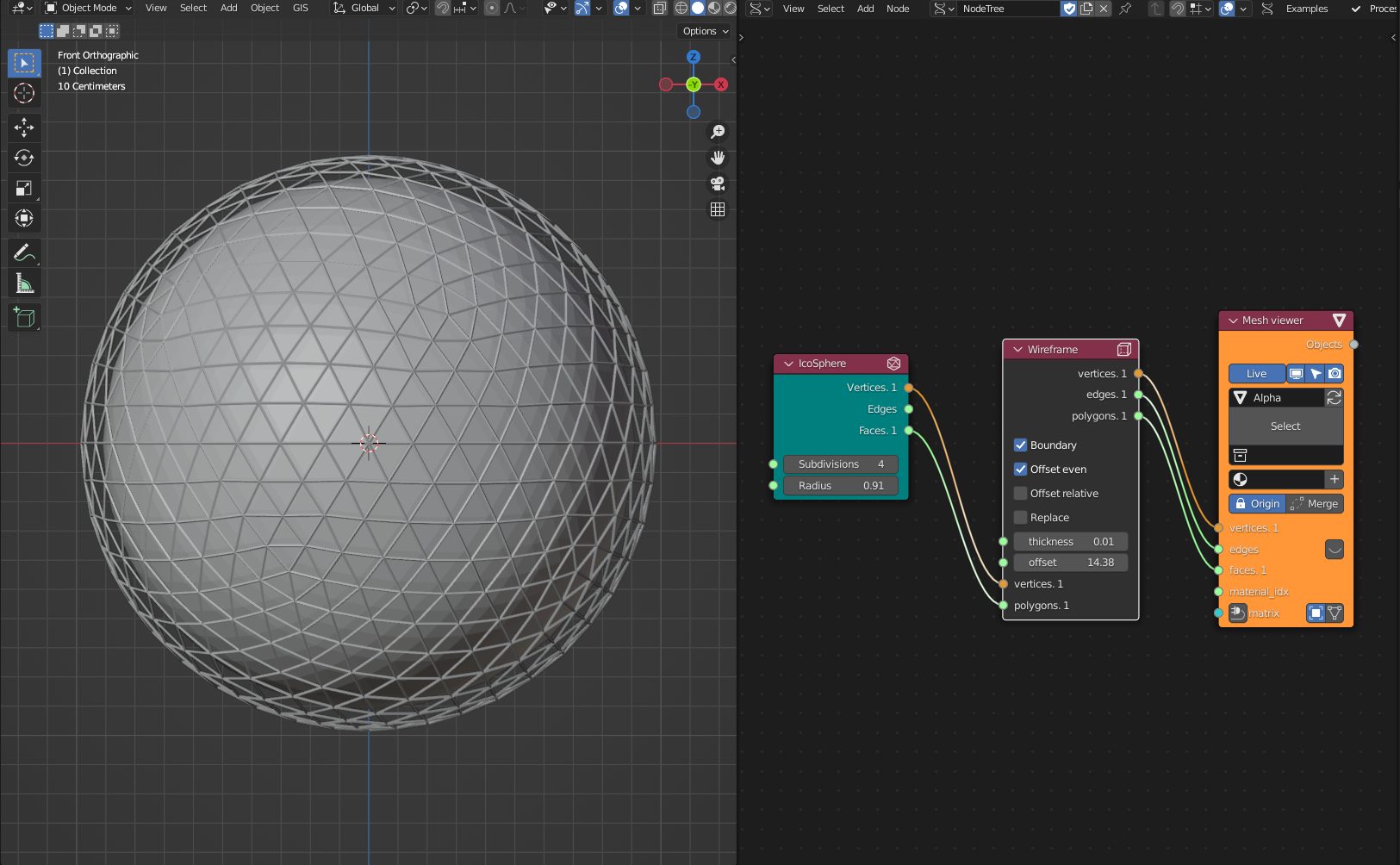Open the GIS menu
The width and height of the screenshot is (1400, 865).
coord(301,9)
